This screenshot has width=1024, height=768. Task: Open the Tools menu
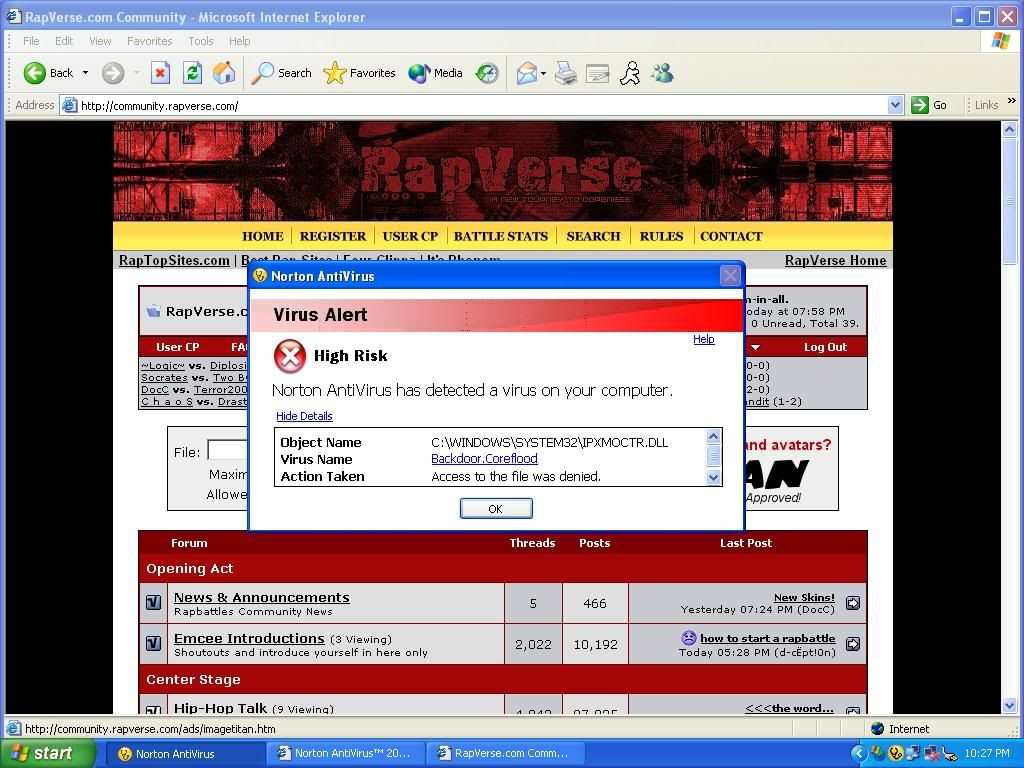200,40
